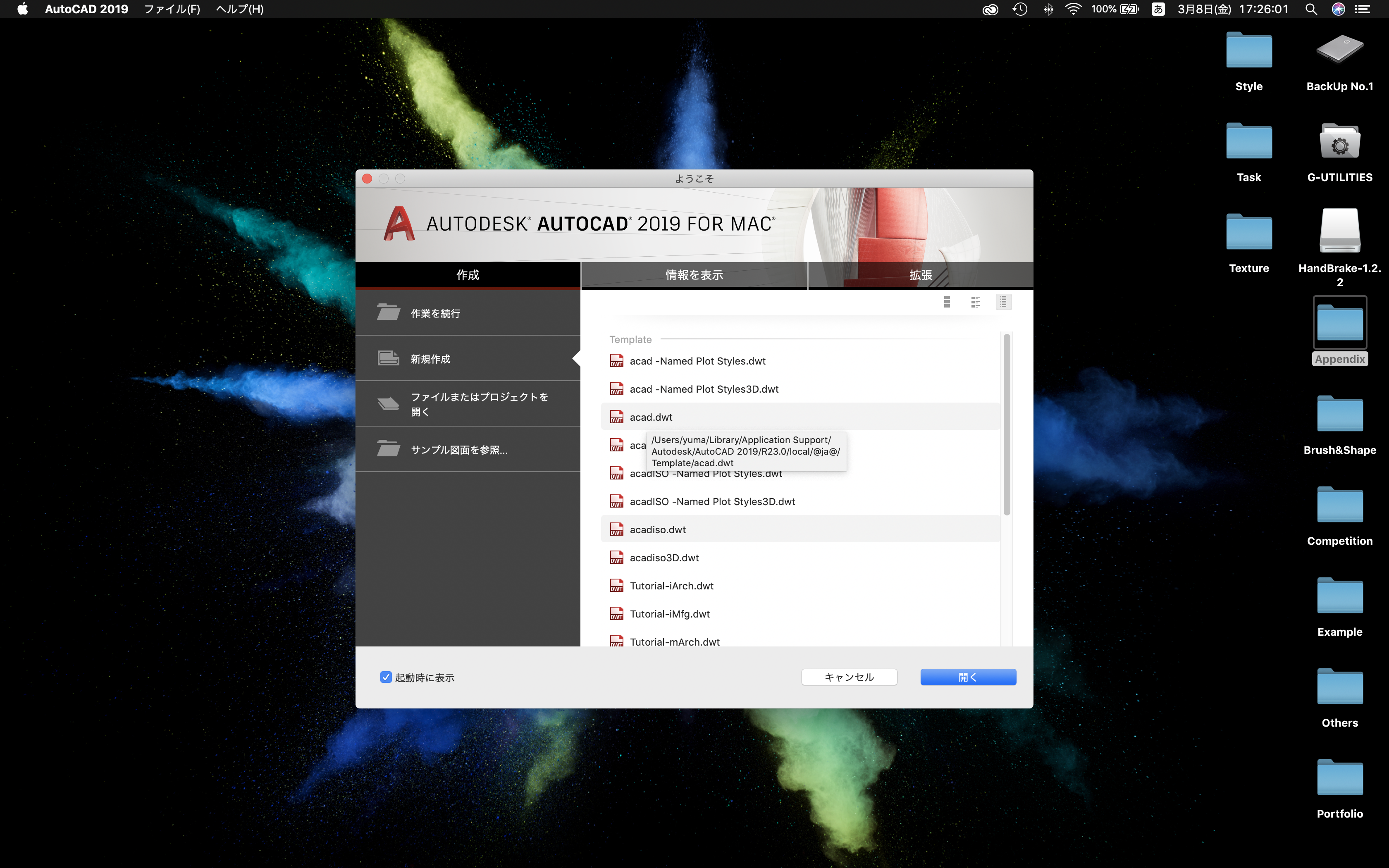
Task: Click DWT icon of acadISO -Named Plot Styles3D.dwt
Action: coord(616,501)
